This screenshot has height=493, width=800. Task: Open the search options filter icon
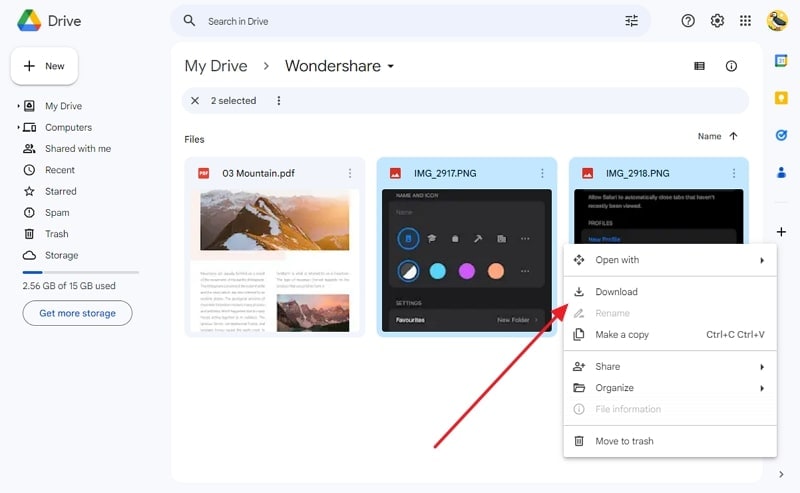click(x=631, y=21)
